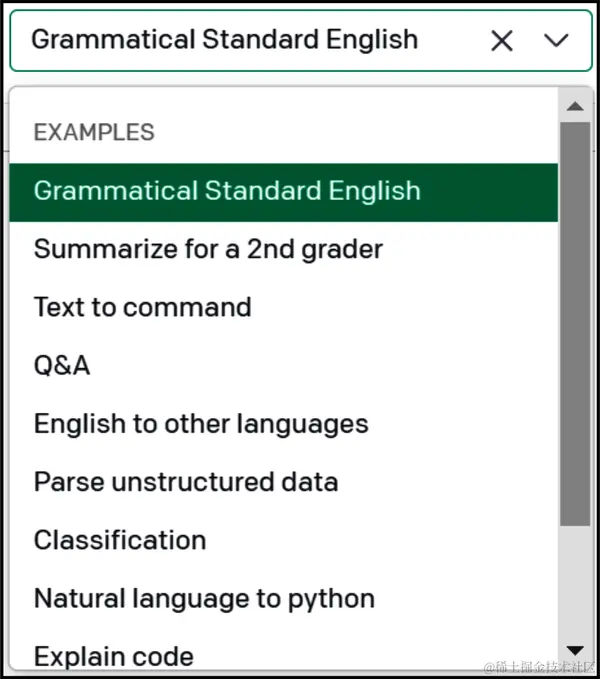This screenshot has height=679, width=600.
Task: Click the scrollbar track below the thumb
Action: pos(575,585)
